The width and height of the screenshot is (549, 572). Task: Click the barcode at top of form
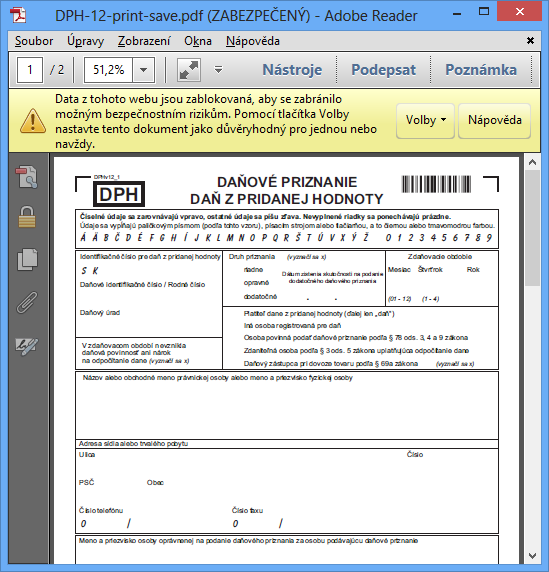pyautogui.click(x=436, y=184)
